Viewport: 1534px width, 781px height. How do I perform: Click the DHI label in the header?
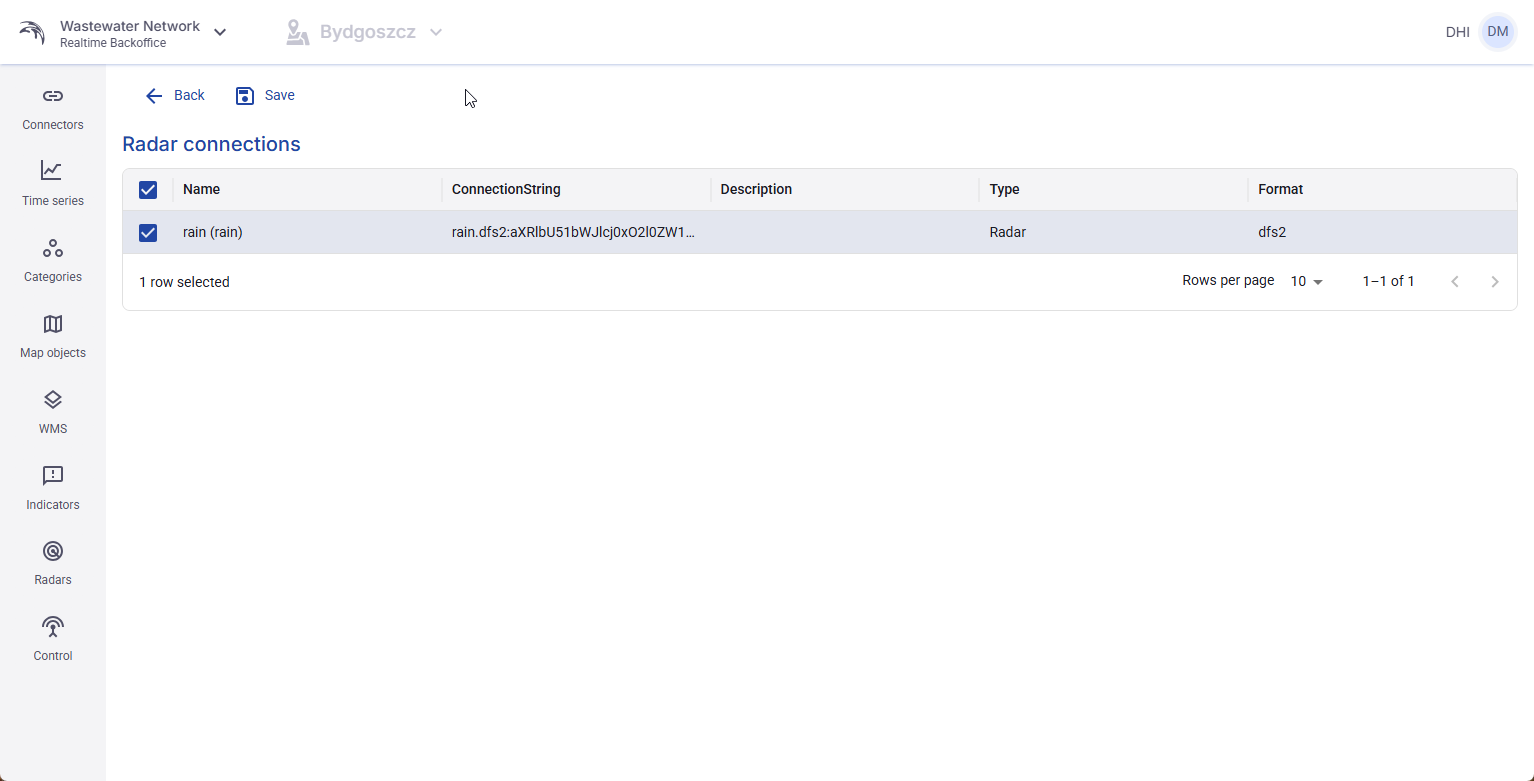click(1457, 32)
